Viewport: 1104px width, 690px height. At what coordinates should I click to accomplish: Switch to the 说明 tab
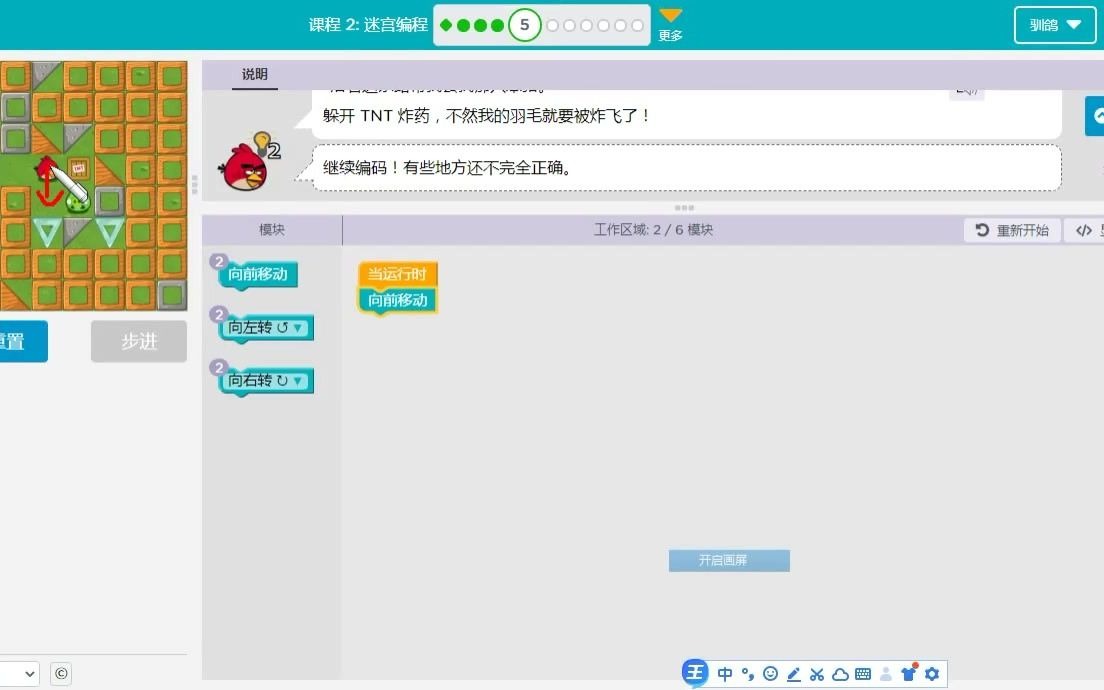[253, 74]
